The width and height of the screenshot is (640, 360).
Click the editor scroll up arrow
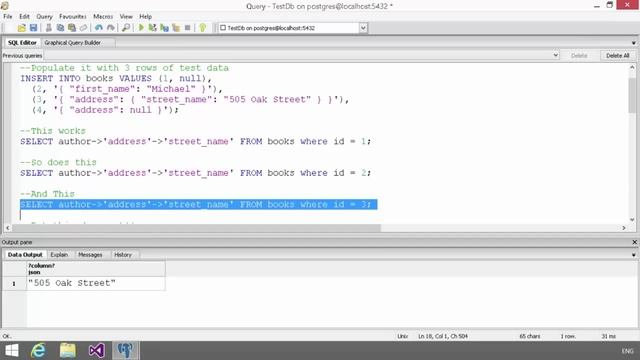point(632,67)
